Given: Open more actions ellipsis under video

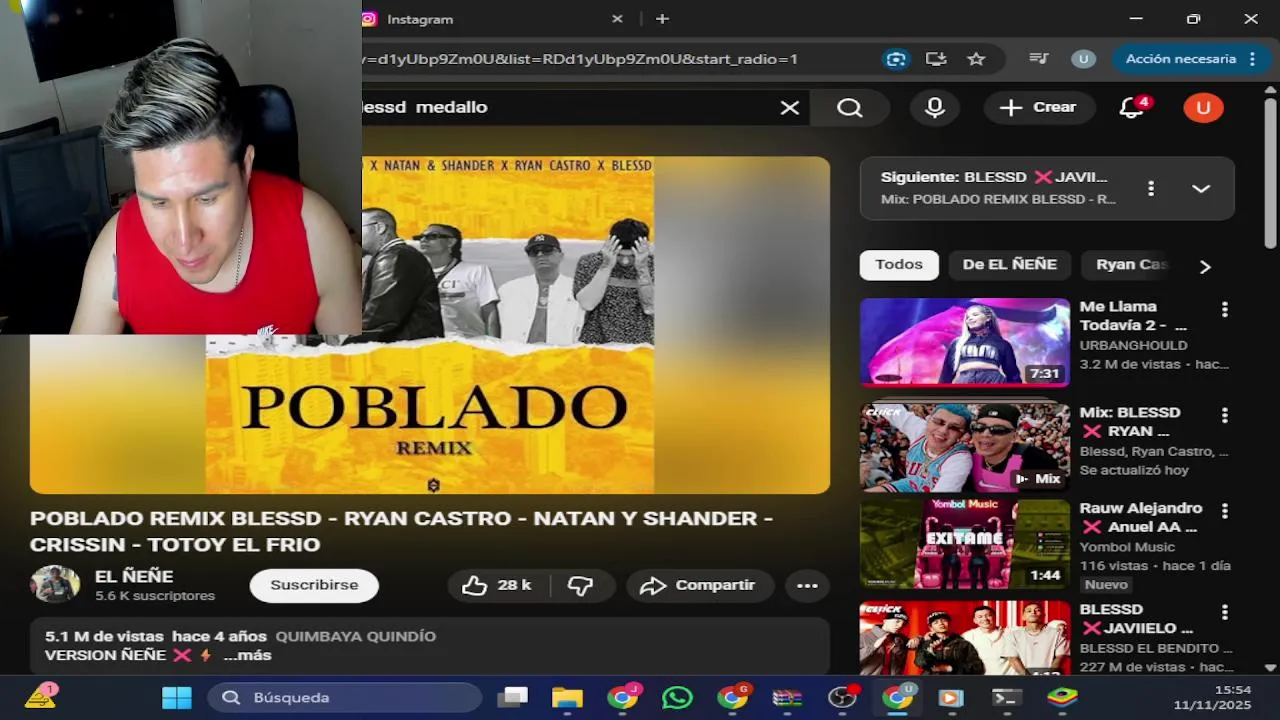Looking at the screenshot, I should (x=807, y=585).
